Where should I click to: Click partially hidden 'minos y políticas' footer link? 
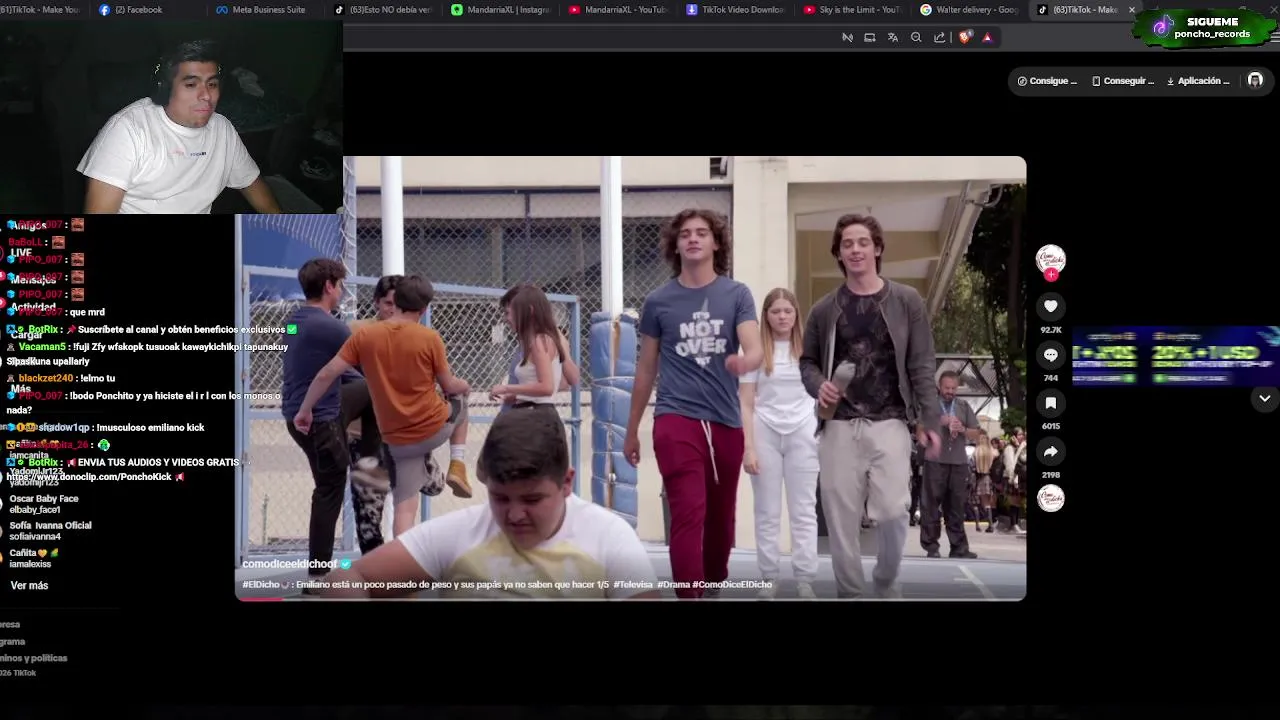pos(34,658)
